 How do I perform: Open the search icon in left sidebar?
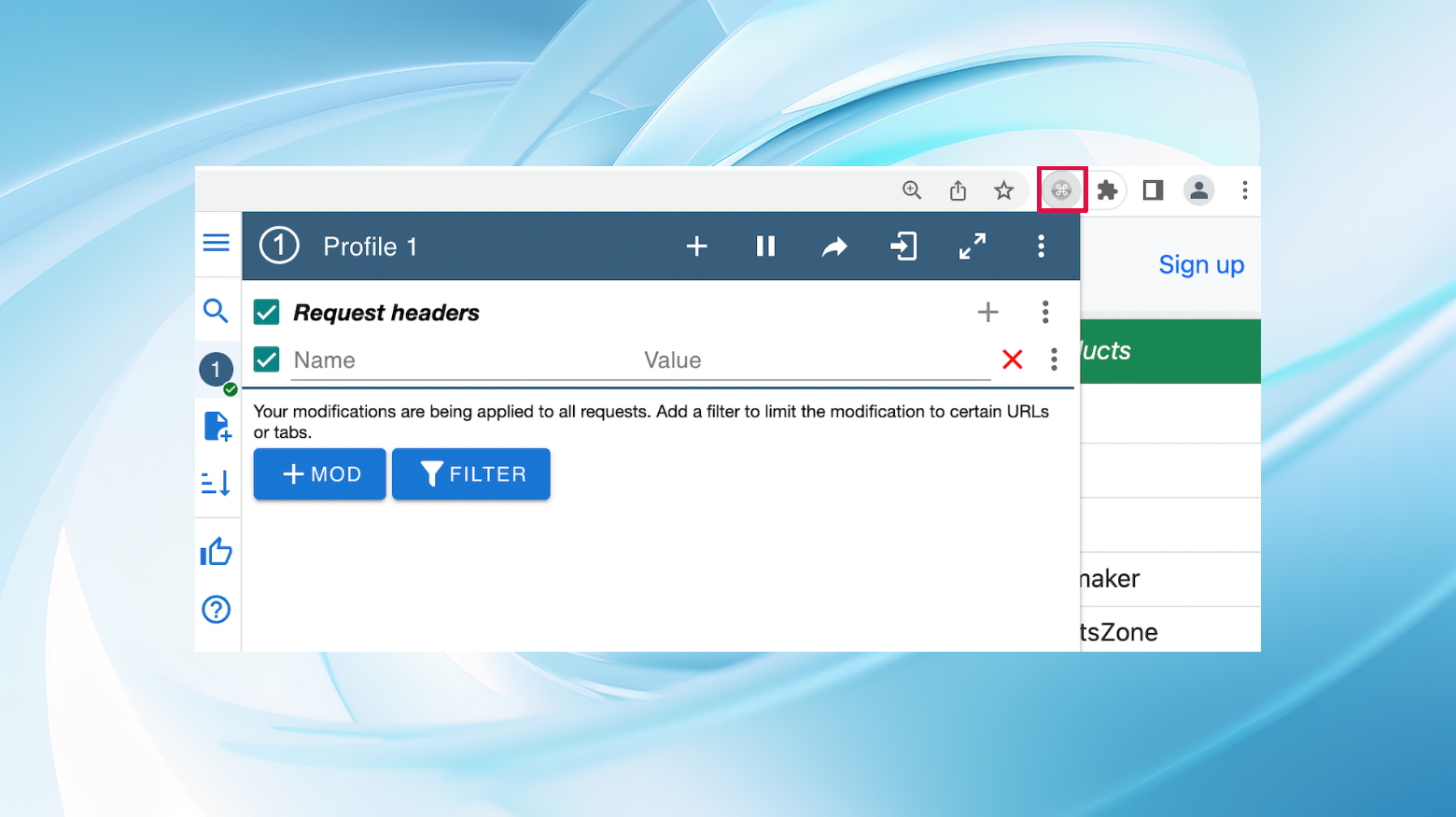click(x=216, y=311)
